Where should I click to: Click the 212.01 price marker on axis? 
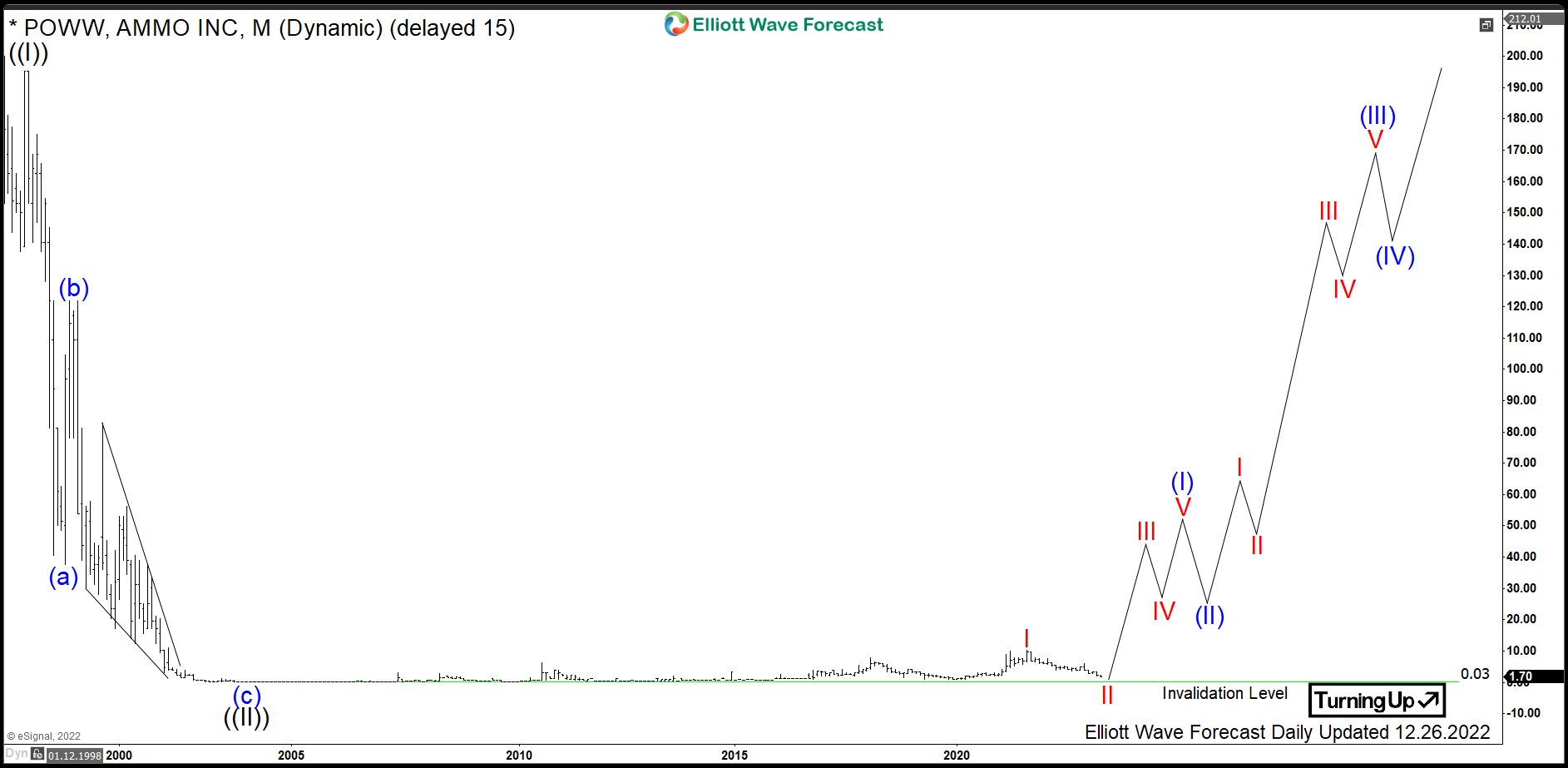point(1525,18)
